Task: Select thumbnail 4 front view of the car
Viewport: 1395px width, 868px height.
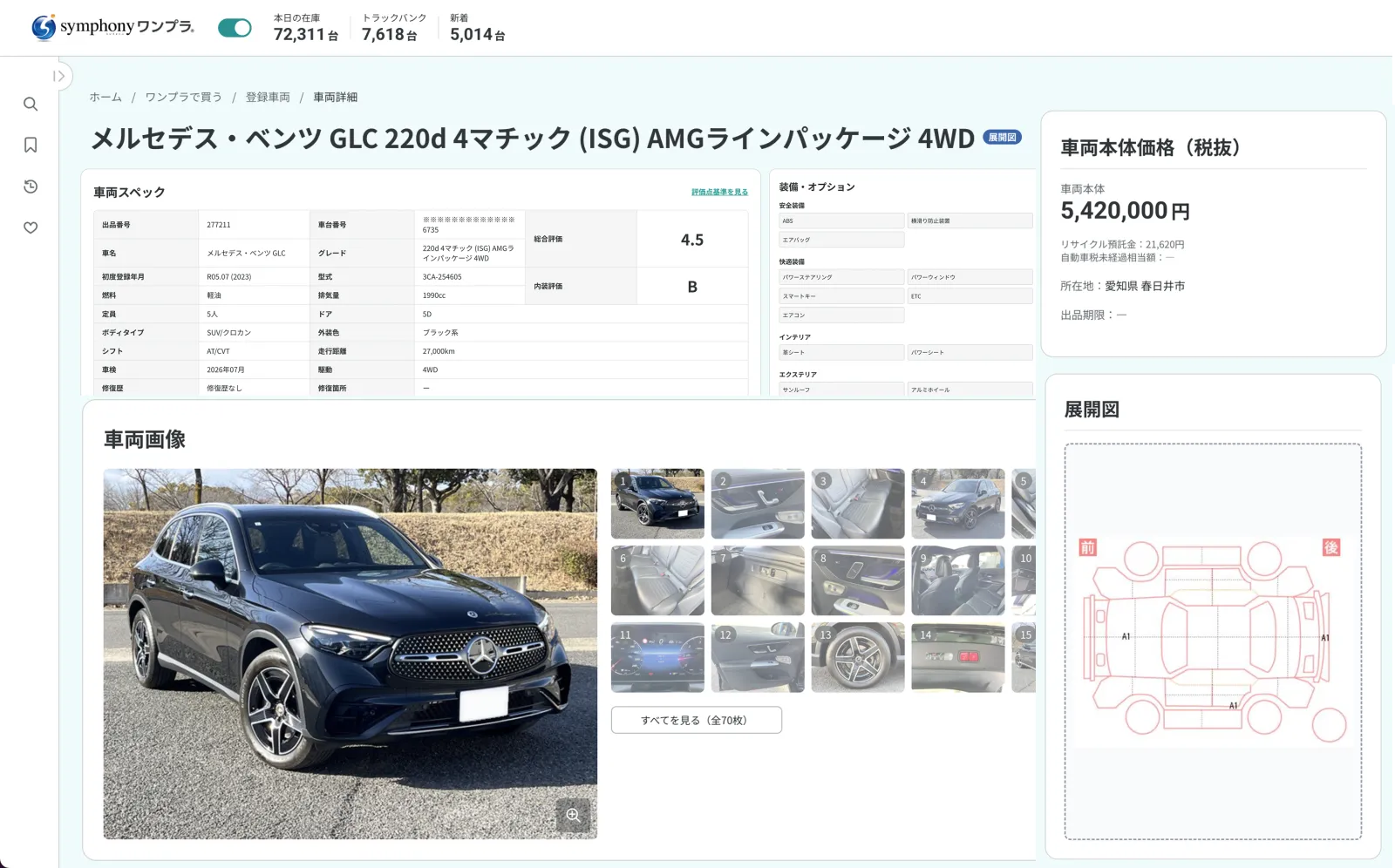Action: pos(958,504)
